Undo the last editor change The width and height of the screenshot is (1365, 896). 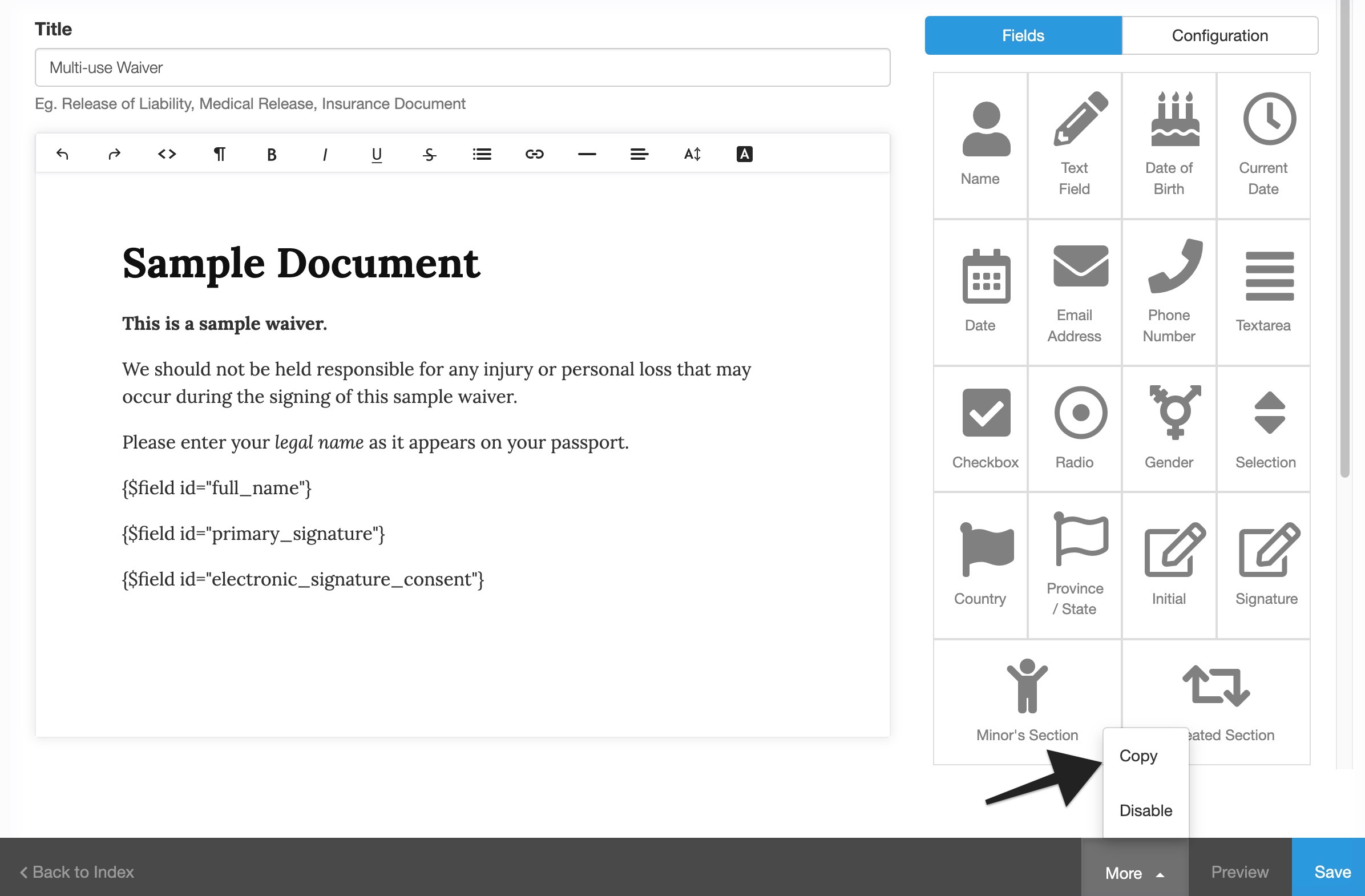coord(62,154)
